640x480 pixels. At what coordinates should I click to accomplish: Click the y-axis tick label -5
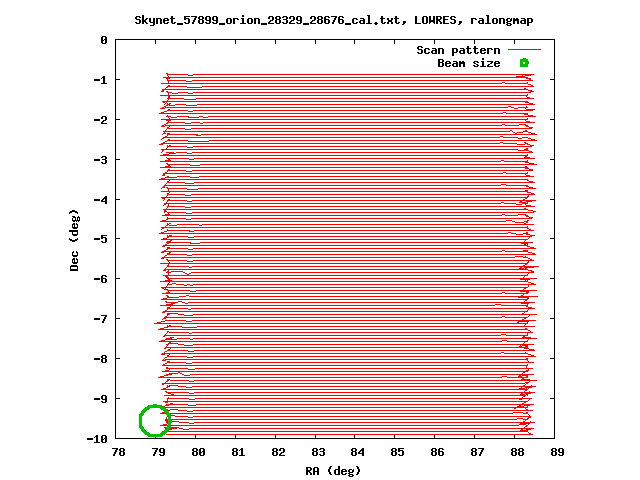click(x=100, y=238)
